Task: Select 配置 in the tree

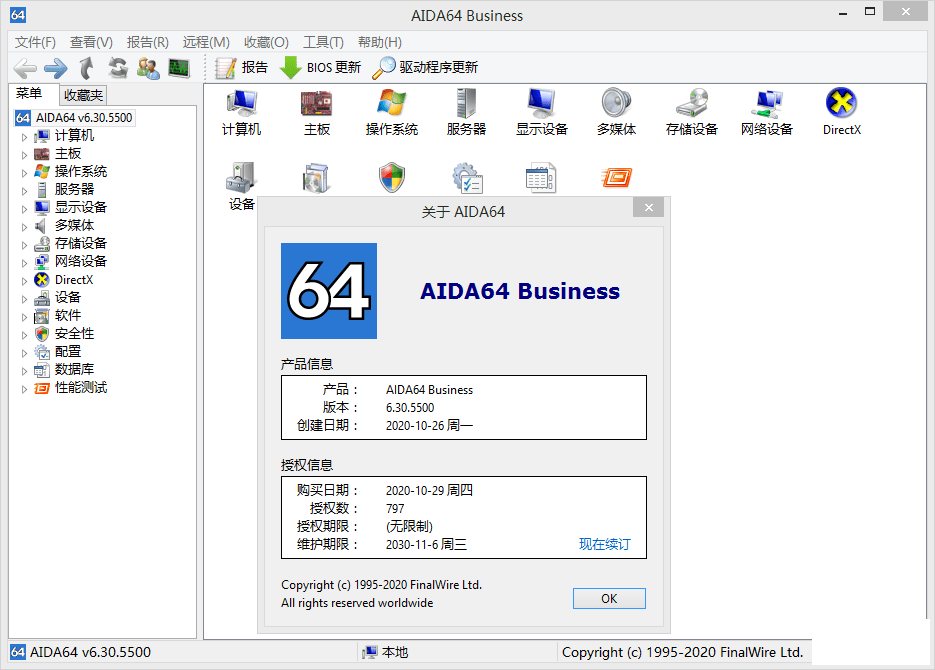Action: pos(67,352)
